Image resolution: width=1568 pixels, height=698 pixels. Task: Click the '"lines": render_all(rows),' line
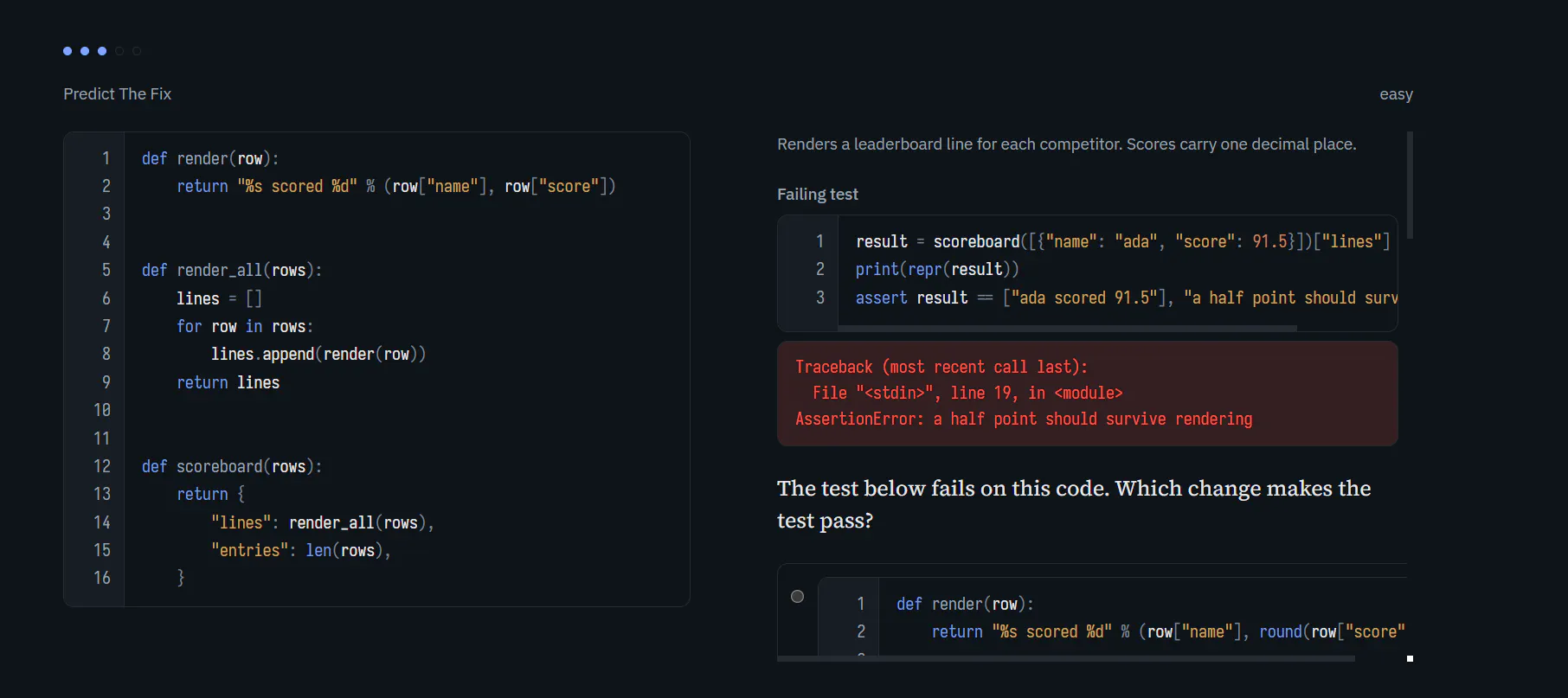click(x=323, y=522)
